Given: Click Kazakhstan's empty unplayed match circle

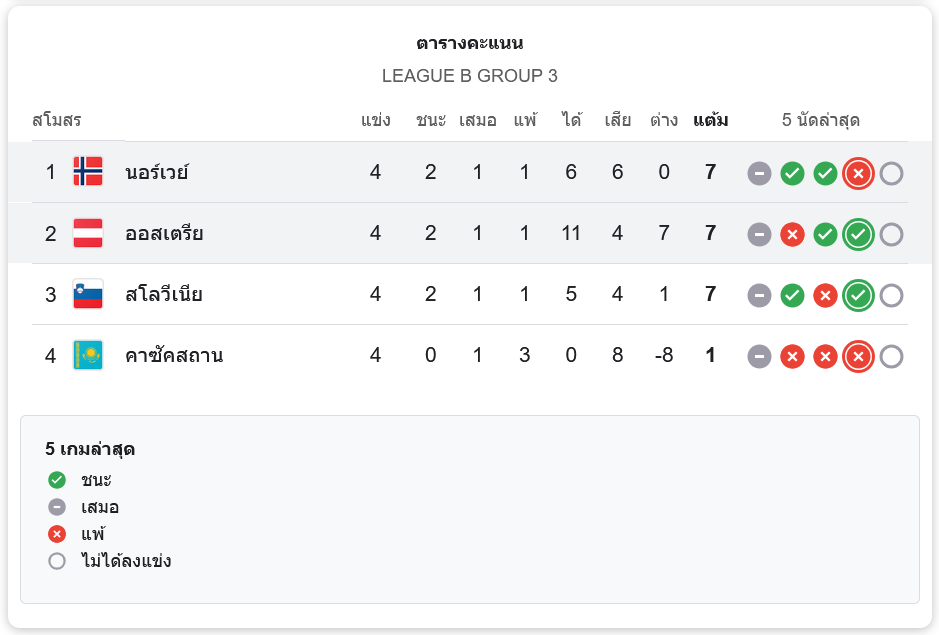Looking at the screenshot, I should (x=891, y=357).
